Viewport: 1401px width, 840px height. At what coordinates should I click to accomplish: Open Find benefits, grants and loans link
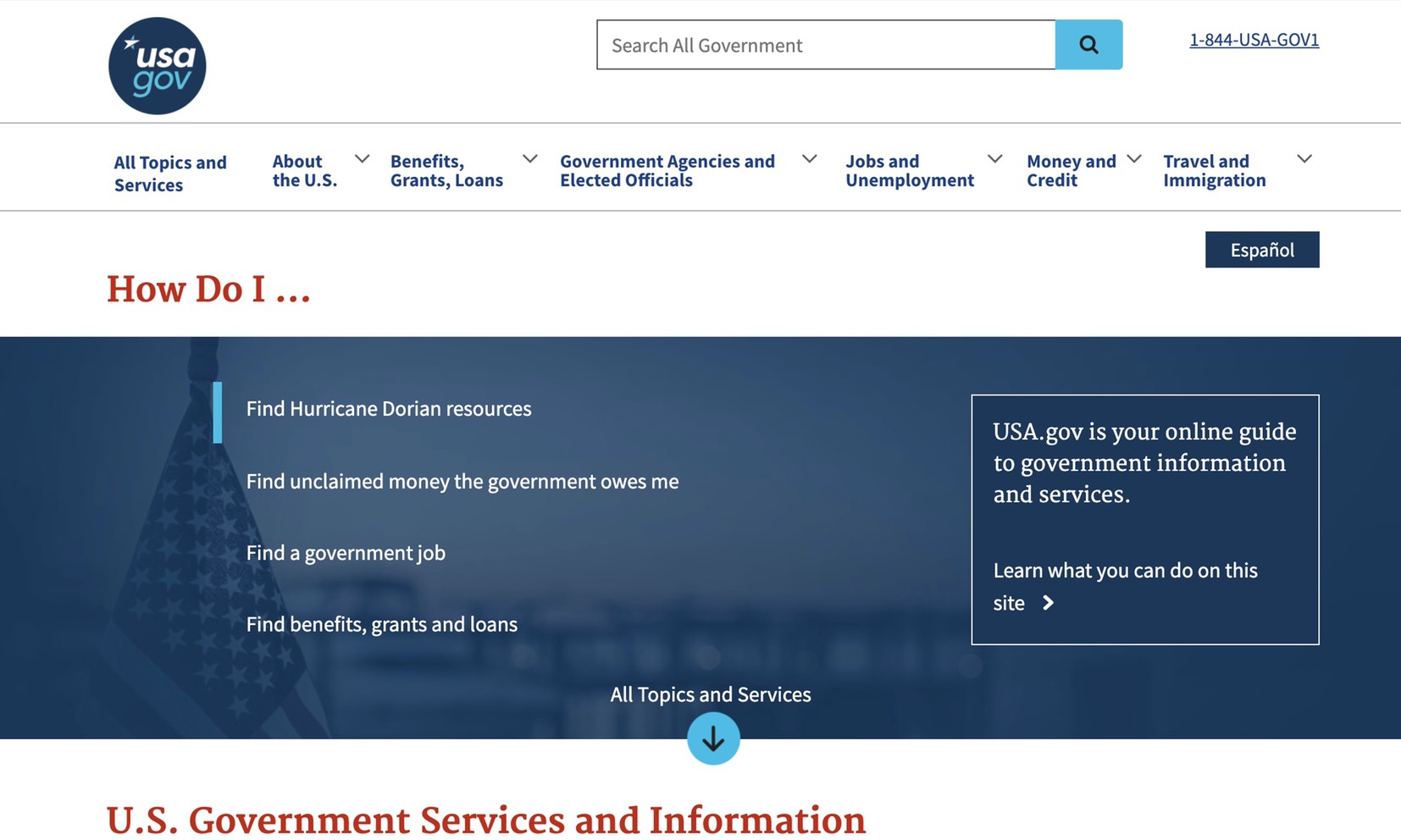(382, 625)
